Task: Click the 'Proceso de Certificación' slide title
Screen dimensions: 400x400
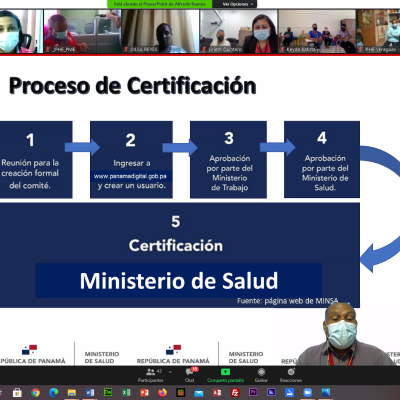Action: [132, 86]
